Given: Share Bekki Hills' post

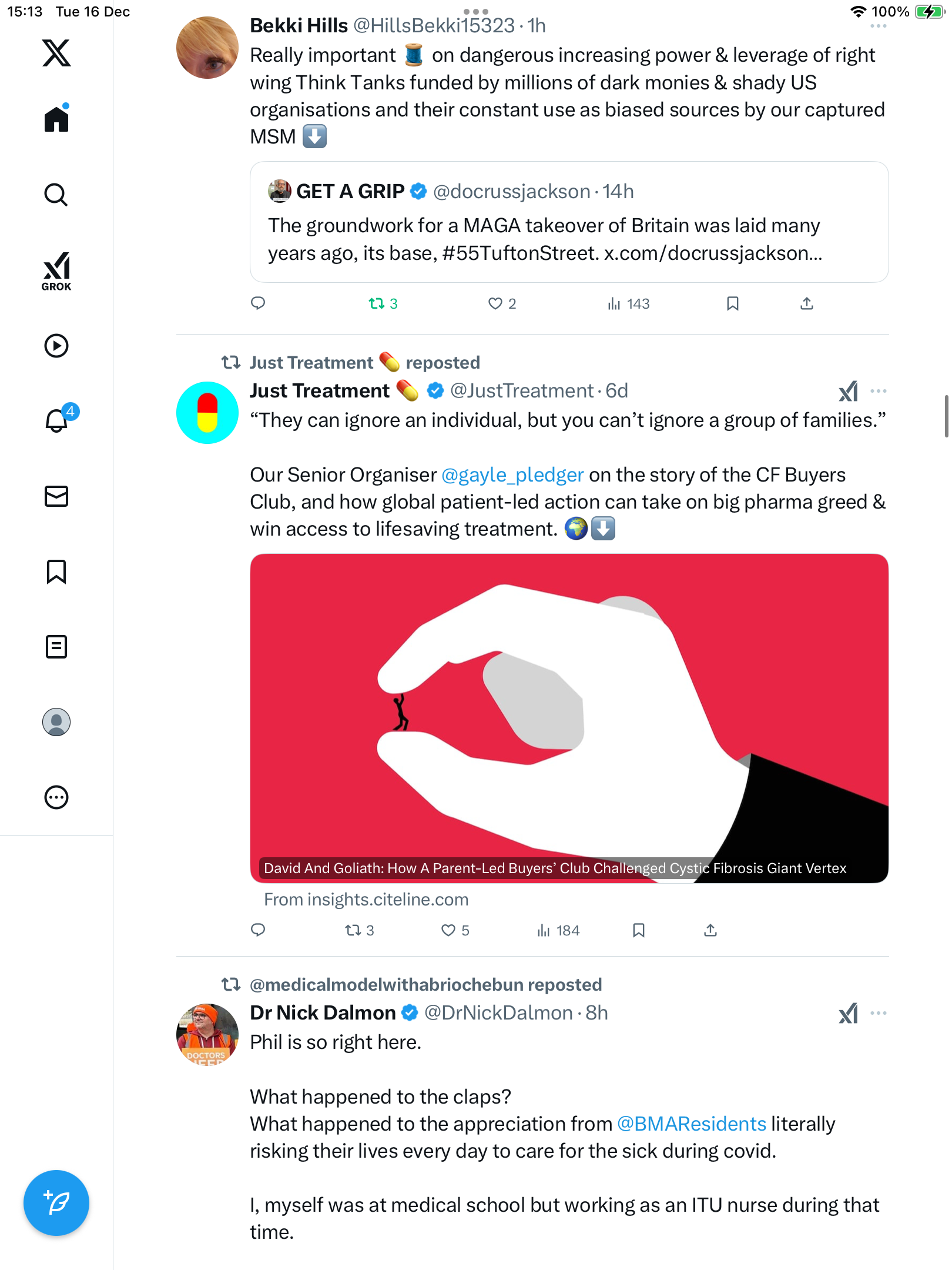Looking at the screenshot, I should 807,303.
